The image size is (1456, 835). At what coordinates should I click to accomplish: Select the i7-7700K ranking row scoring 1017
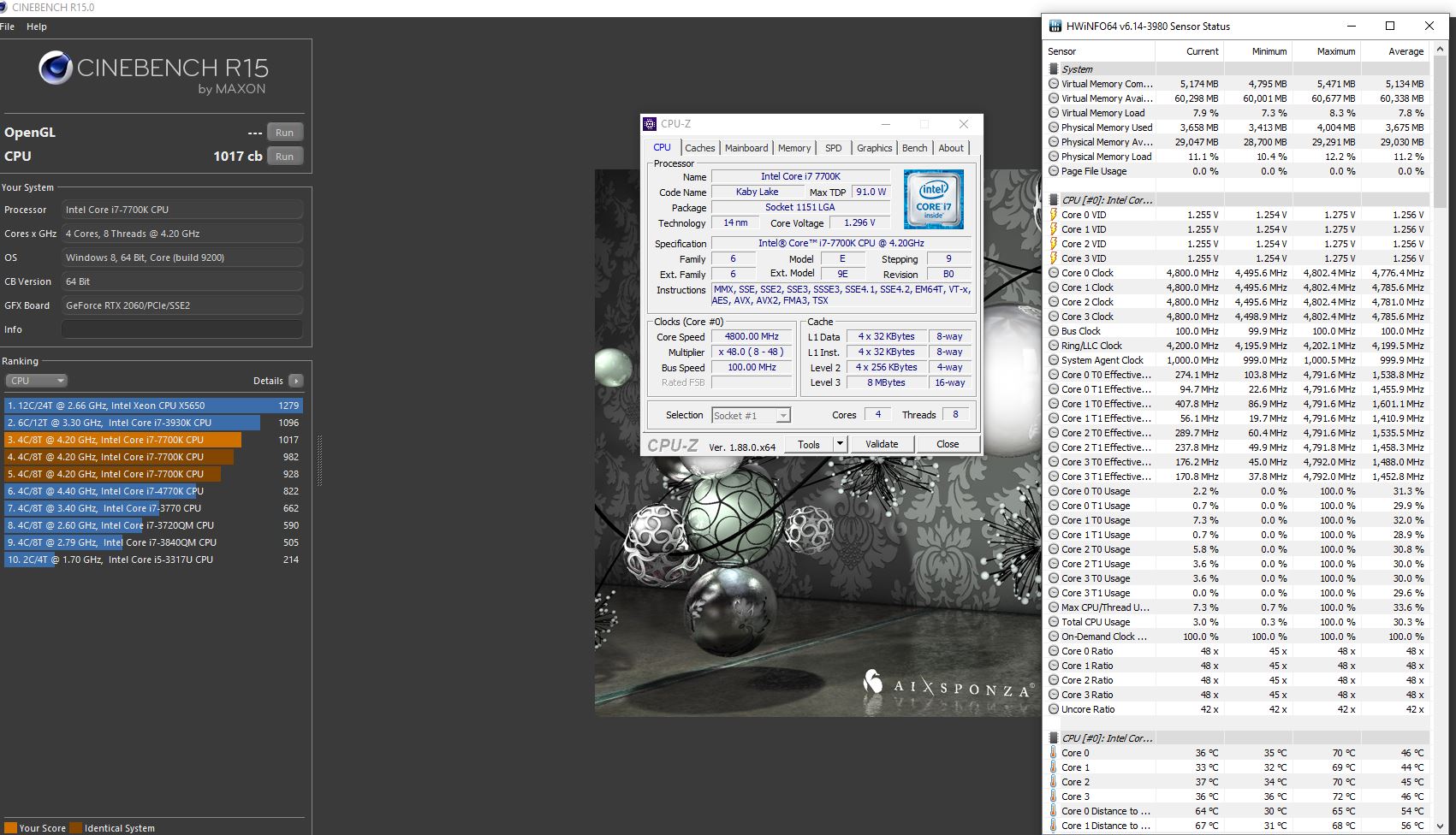click(x=154, y=440)
